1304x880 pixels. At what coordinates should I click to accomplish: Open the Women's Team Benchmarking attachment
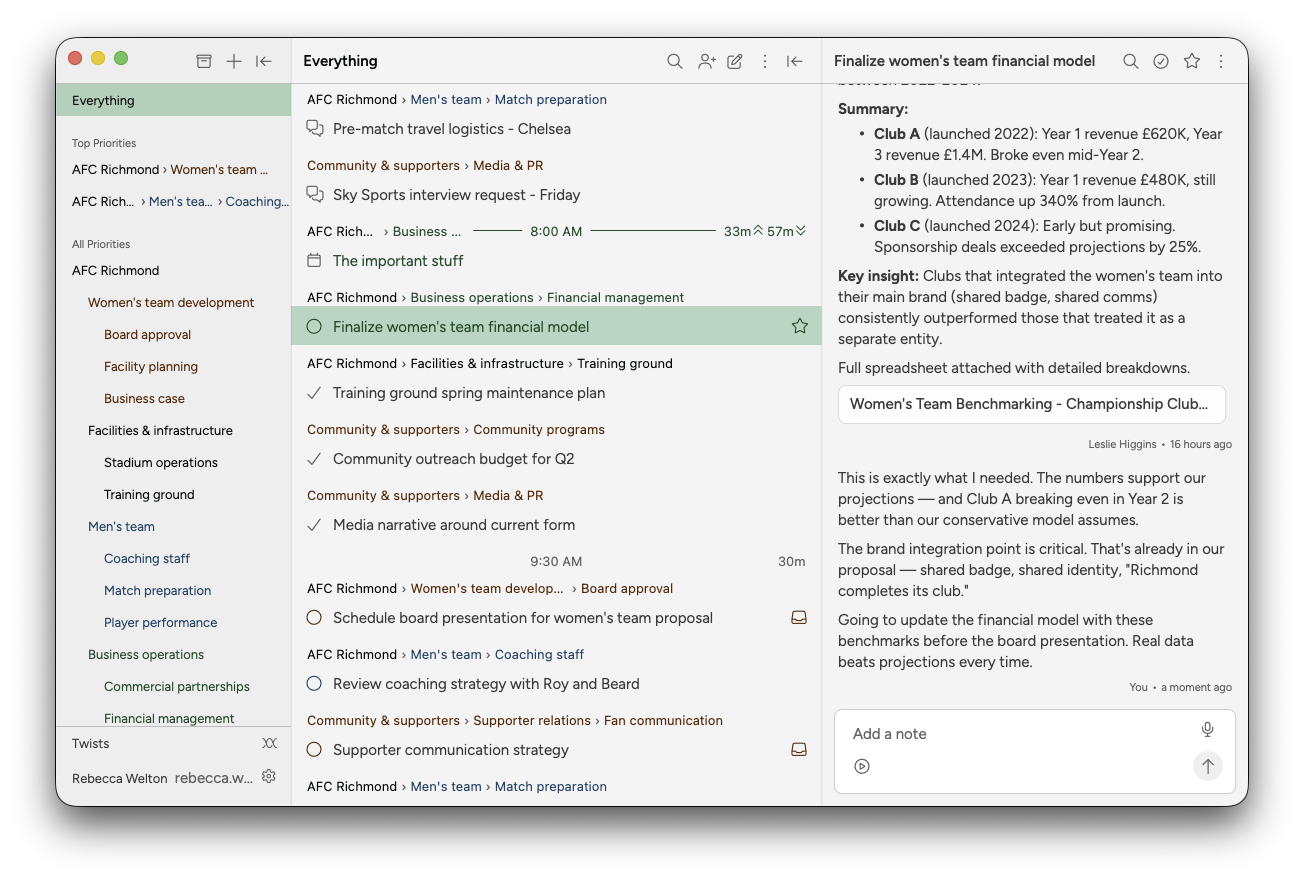tap(1031, 404)
